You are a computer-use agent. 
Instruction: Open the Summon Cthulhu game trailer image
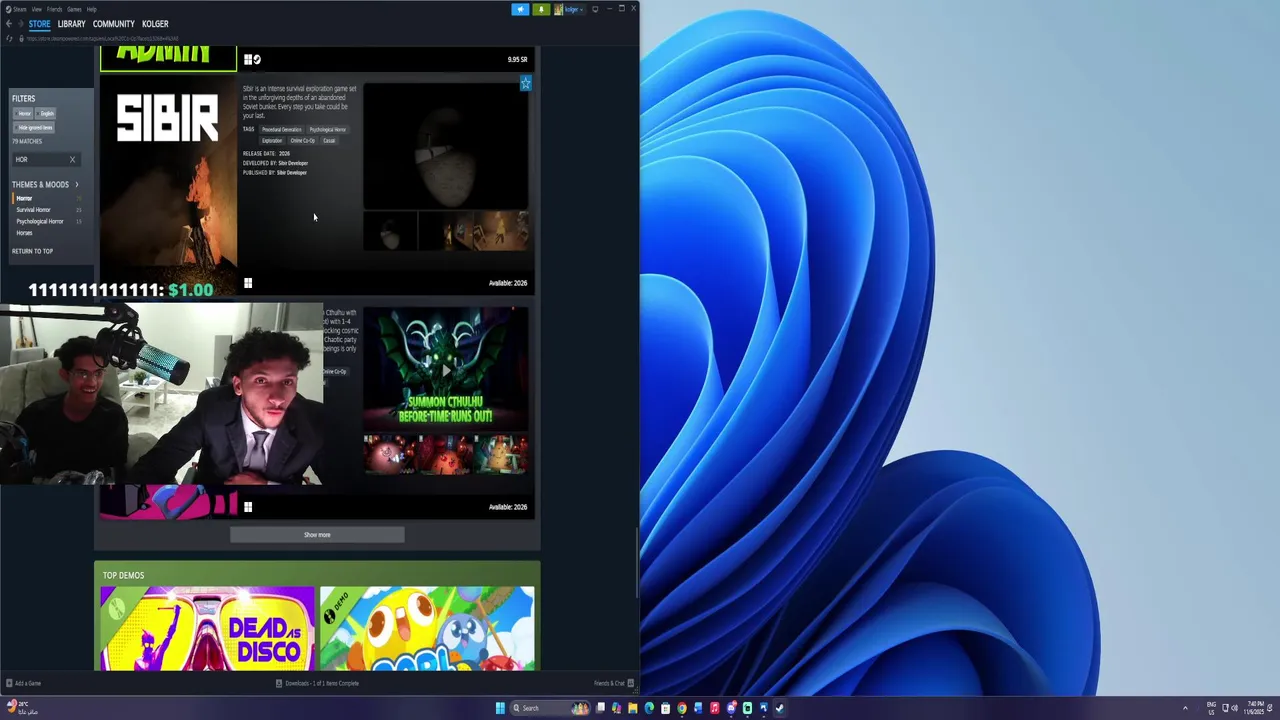click(x=446, y=368)
